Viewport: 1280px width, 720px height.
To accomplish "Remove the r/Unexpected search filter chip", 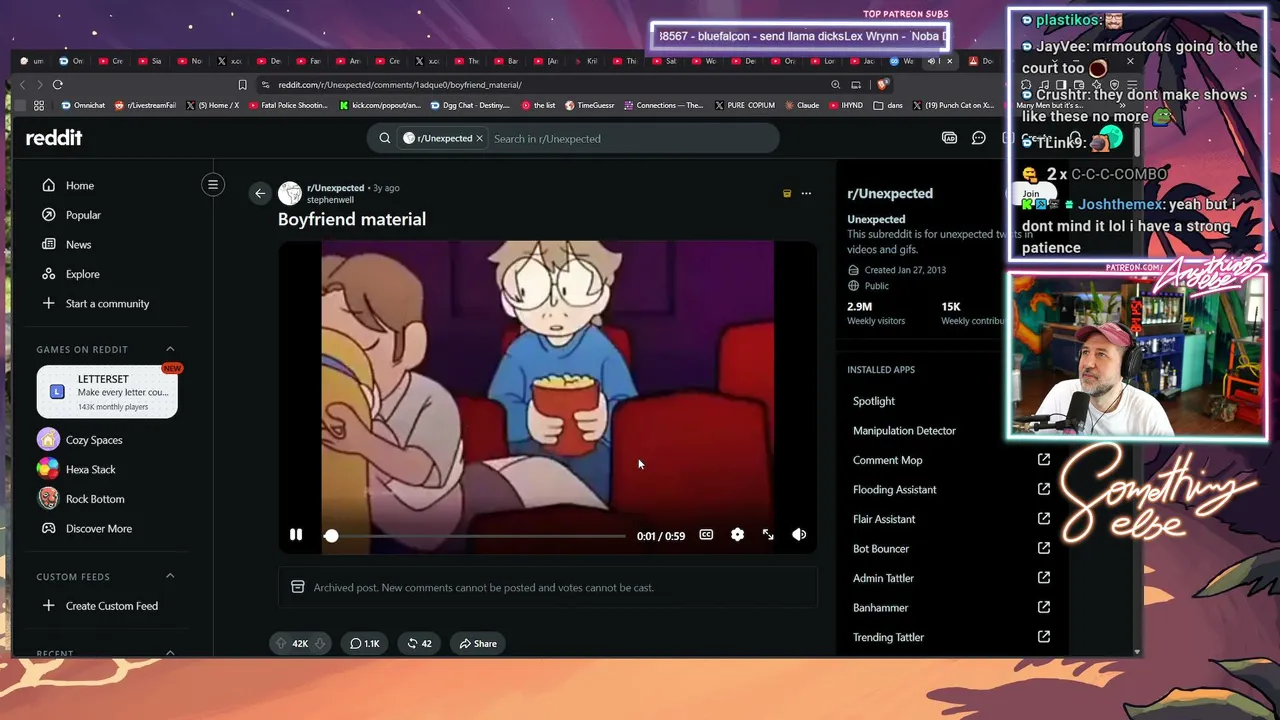I will (479, 138).
